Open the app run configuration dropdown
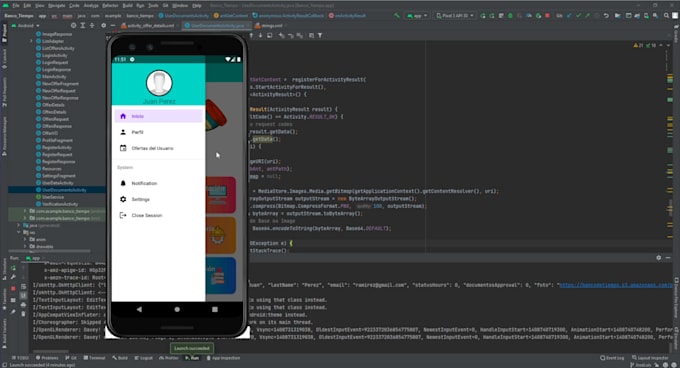The image size is (680, 368). coord(417,16)
